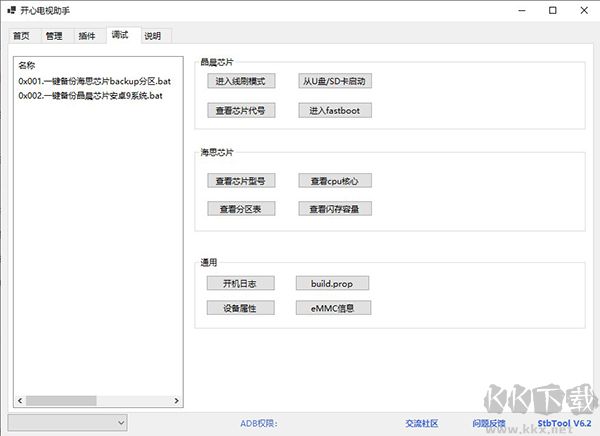Click the 查看cpu核心 button
The width and height of the screenshot is (600, 436).
(x=335, y=181)
